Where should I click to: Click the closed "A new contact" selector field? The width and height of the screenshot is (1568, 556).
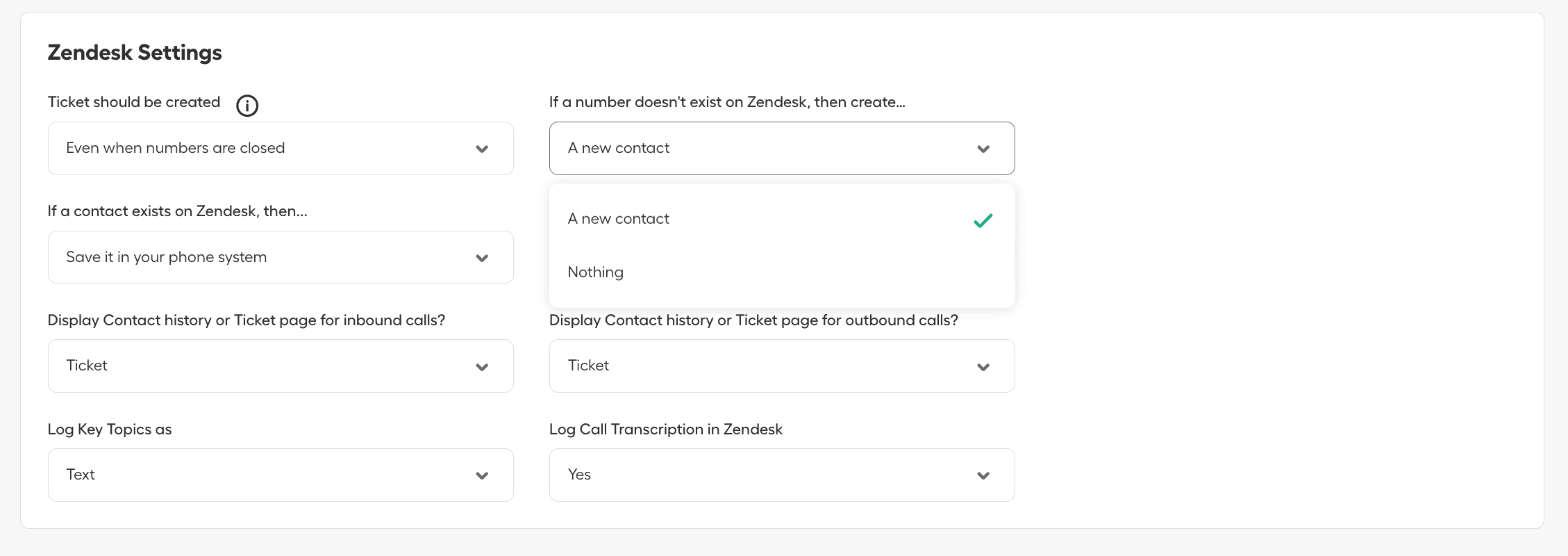pyautogui.click(x=764, y=148)
